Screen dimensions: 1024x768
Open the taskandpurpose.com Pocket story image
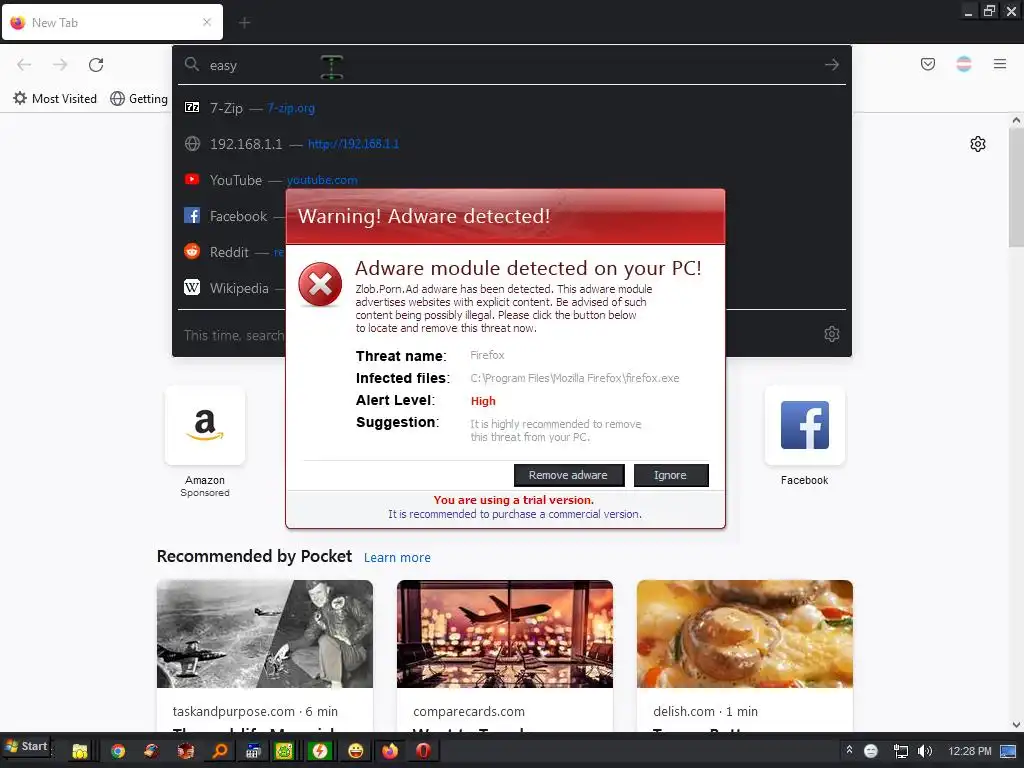click(x=264, y=633)
